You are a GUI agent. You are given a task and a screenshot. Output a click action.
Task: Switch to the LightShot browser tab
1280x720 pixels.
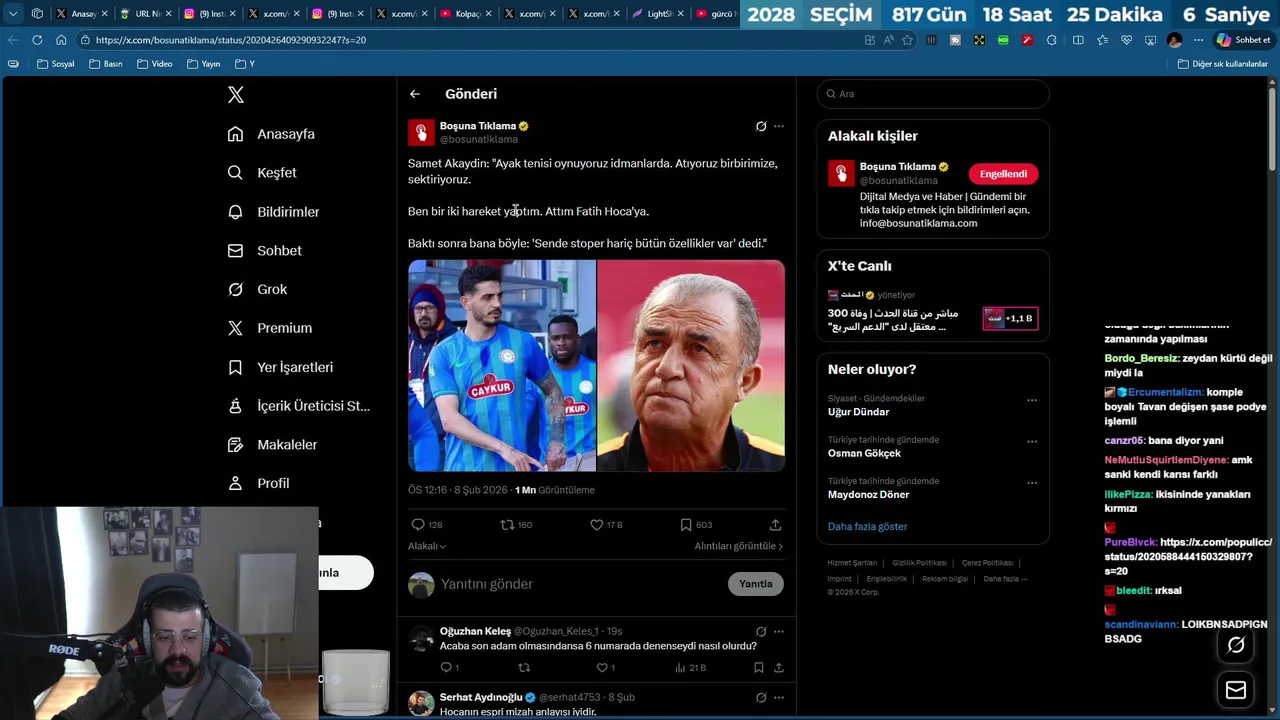[657, 14]
